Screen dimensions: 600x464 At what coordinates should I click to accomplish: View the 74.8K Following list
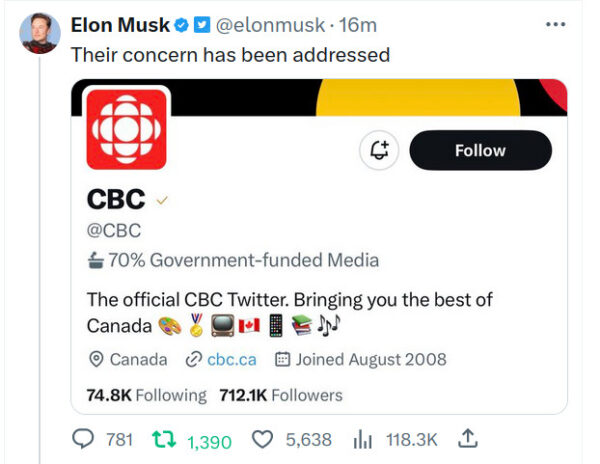[146, 395]
